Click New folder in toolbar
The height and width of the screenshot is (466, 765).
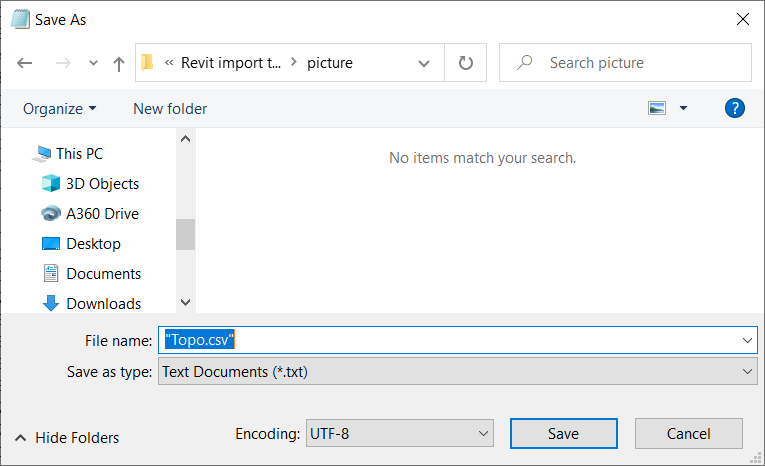click(x=170, y=108)
